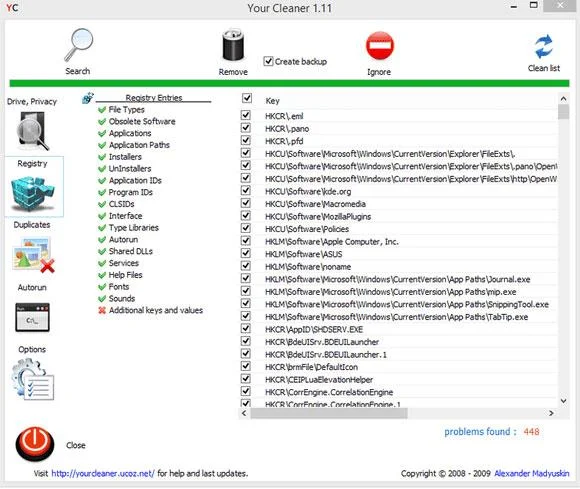The height and width of the screenshot is (489, 580).
Task: Open the Alexander Madyuskin author link
Action: [532, 473]
